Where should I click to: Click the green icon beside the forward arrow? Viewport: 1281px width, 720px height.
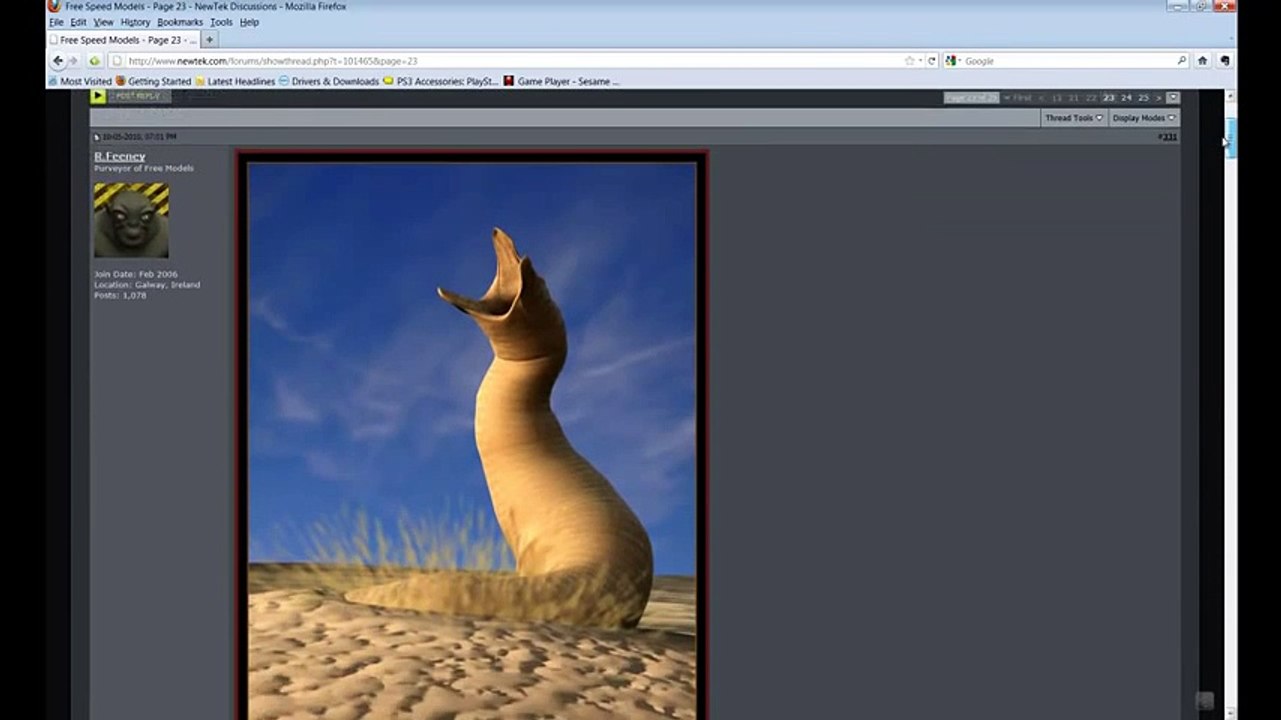(x=94, y=61)
